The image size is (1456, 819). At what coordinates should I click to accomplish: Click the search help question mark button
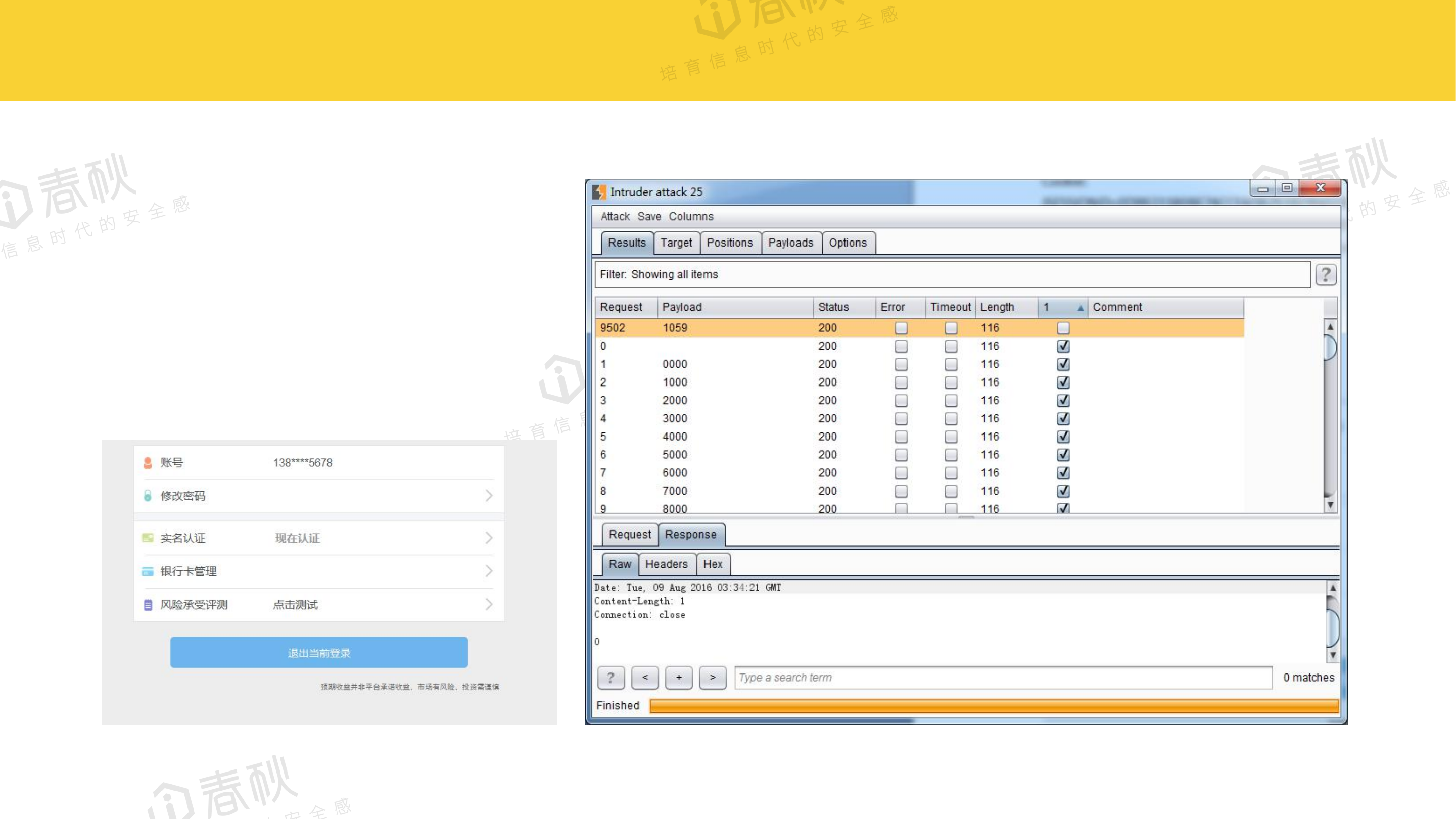[x=610, y=677]
